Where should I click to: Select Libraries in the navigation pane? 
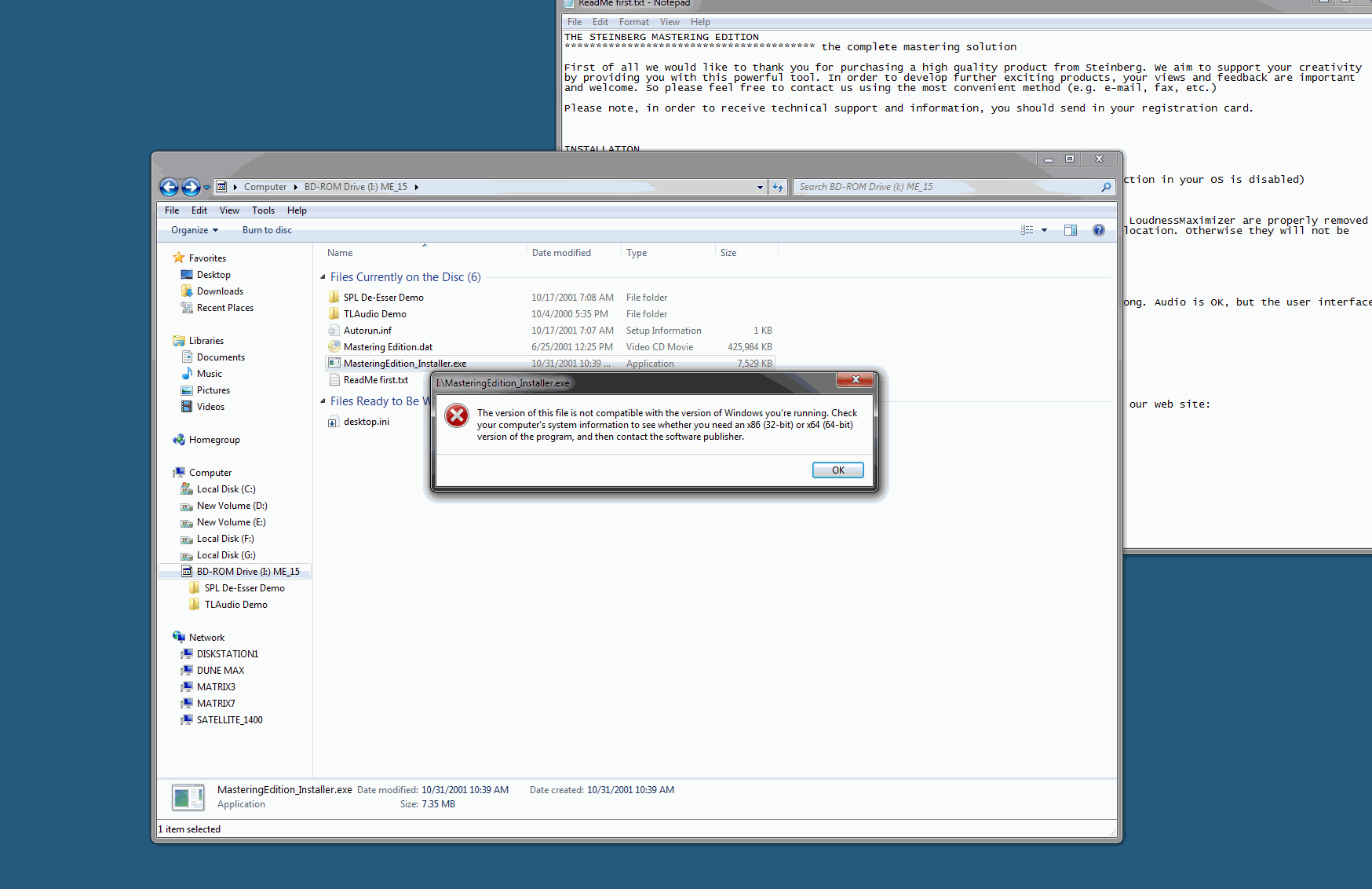(x=199, y=341)
